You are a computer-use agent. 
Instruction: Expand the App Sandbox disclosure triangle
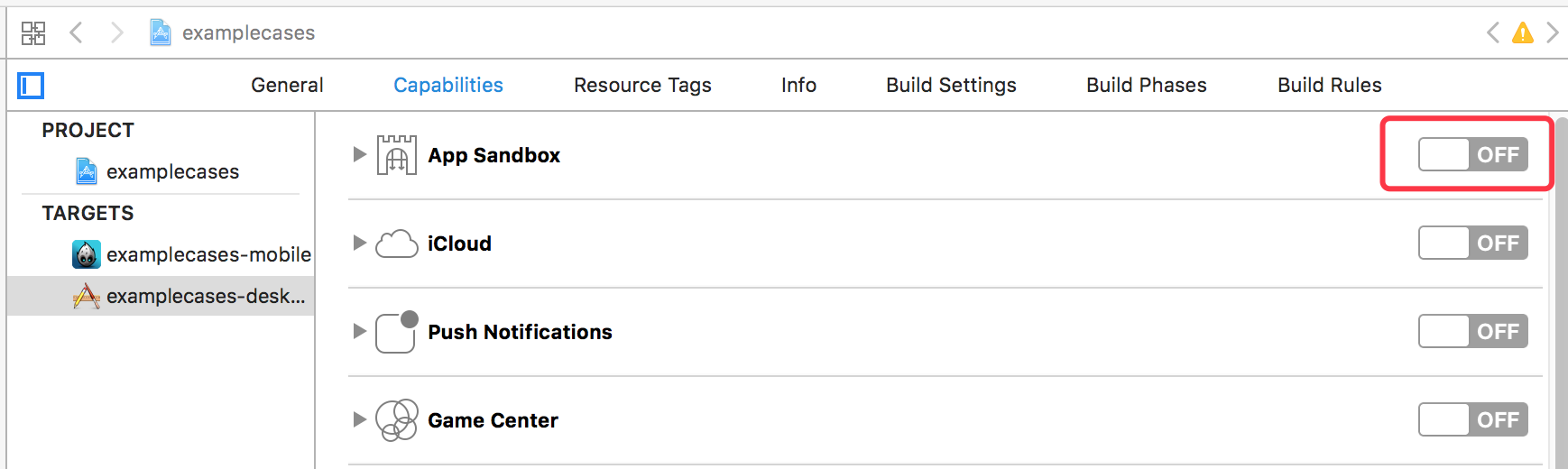point(359,155)
